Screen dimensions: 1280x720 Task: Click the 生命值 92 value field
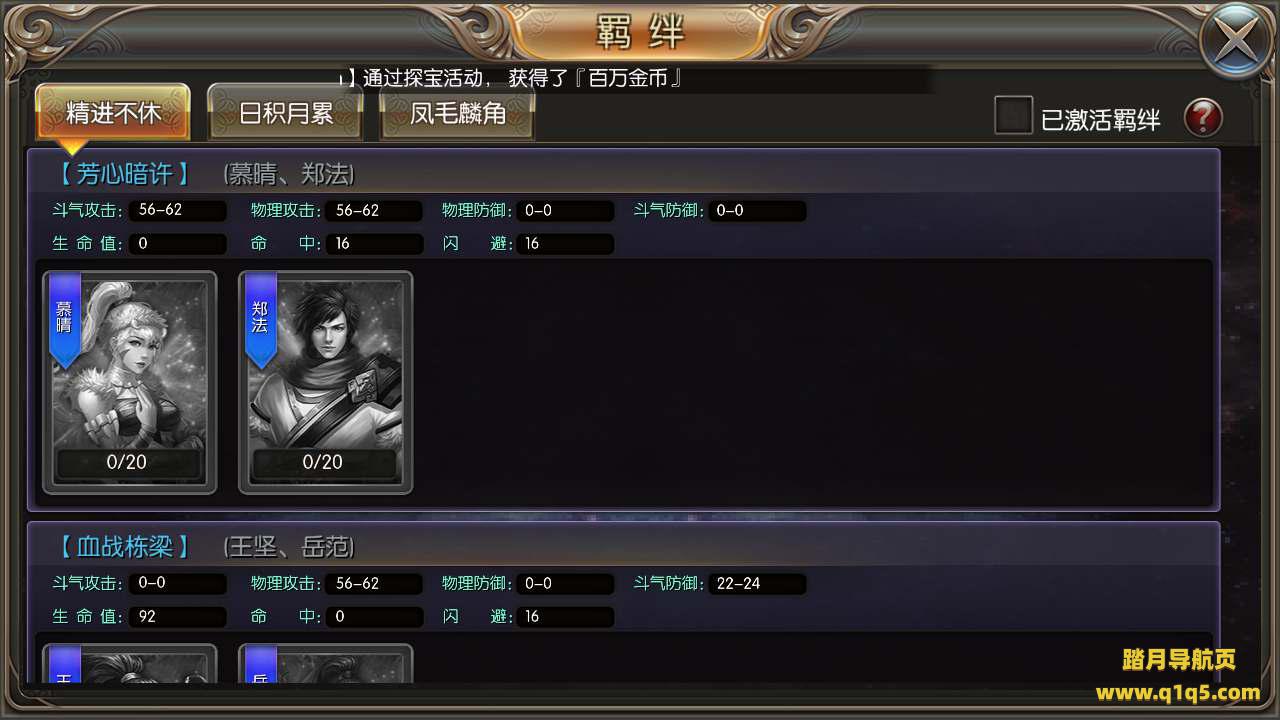click(177, 617)
